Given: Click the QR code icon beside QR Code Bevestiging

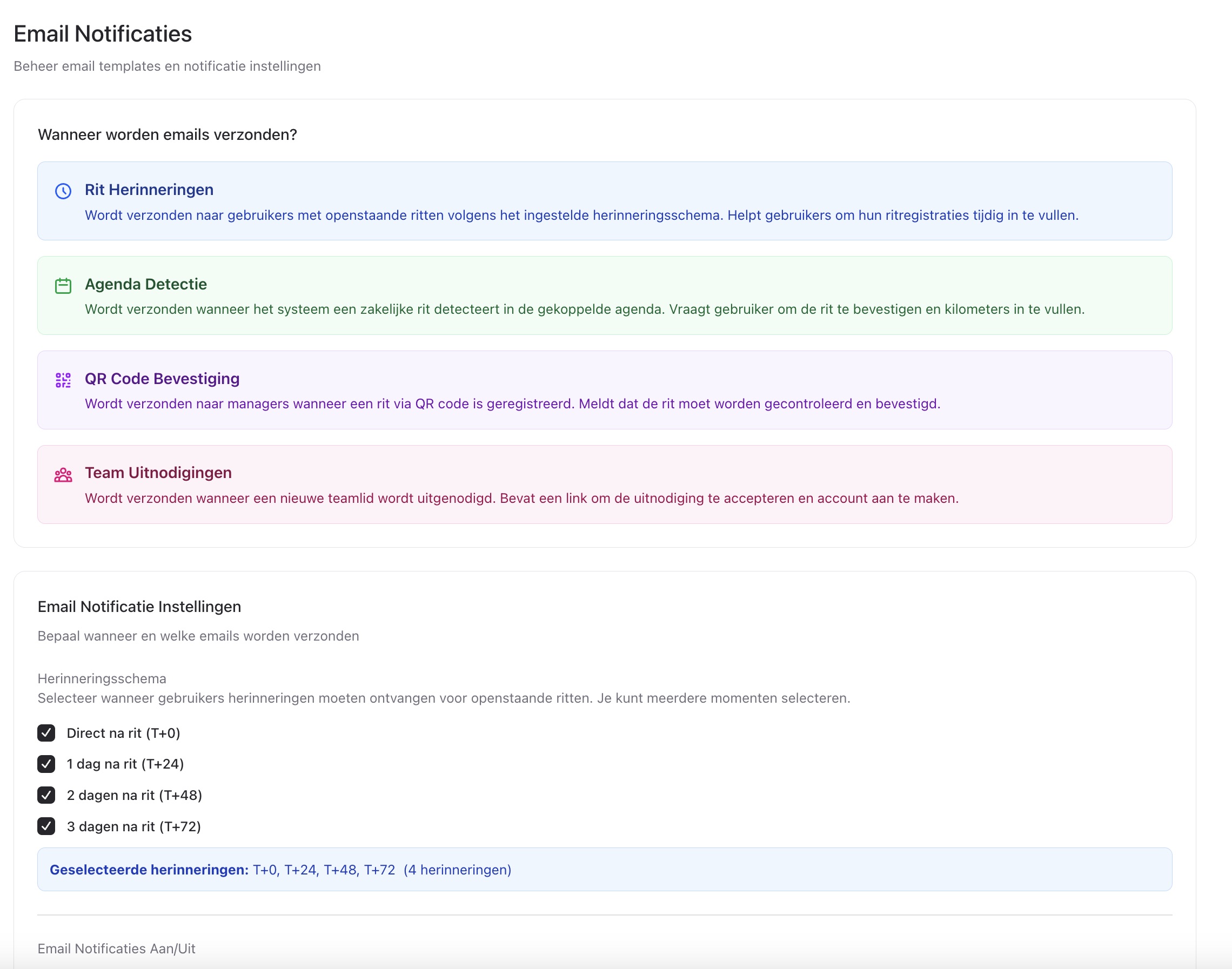Looking at the screenshot, I should [x=63, y=380].
